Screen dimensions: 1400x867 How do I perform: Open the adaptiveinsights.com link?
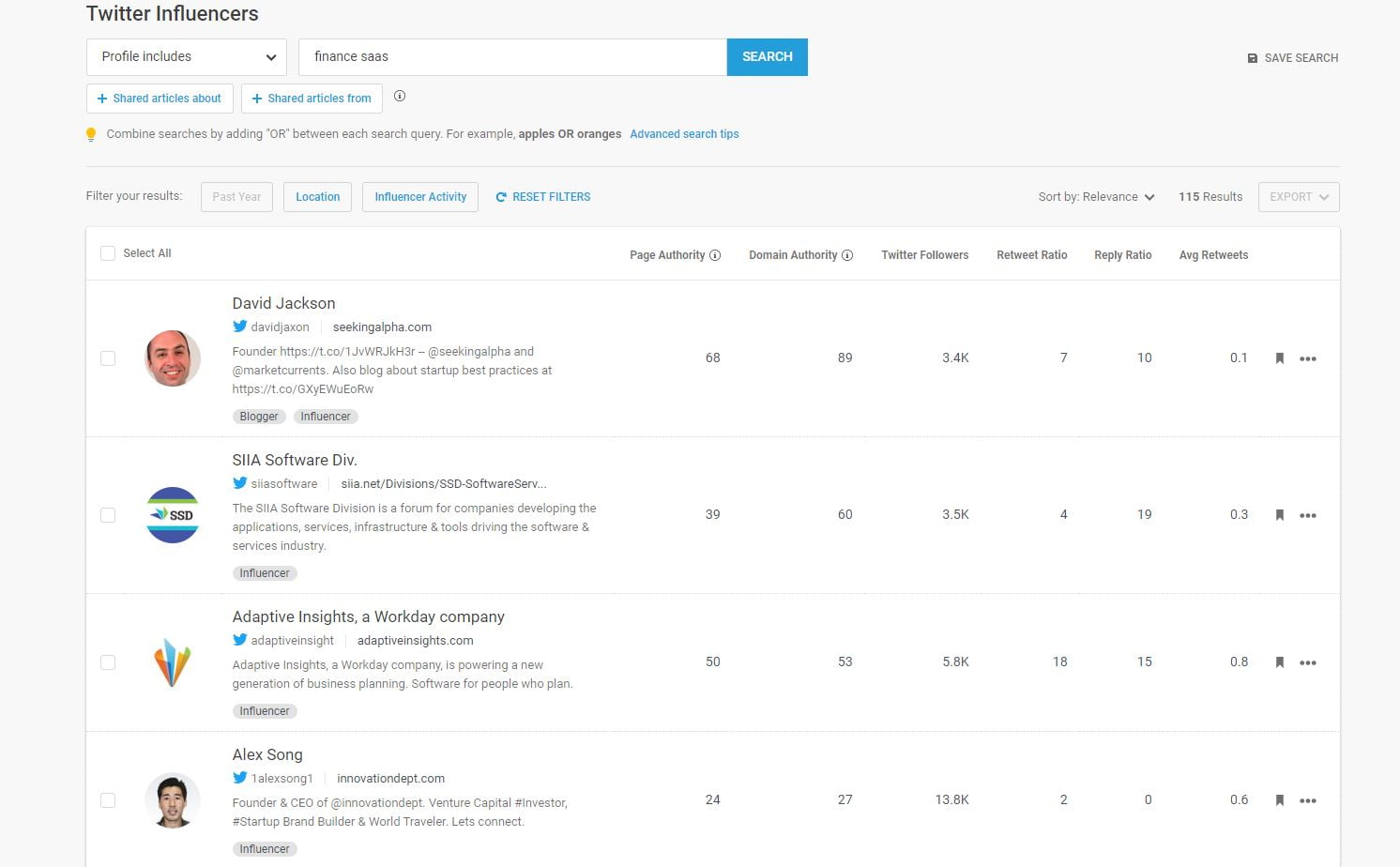click(415, 641)
